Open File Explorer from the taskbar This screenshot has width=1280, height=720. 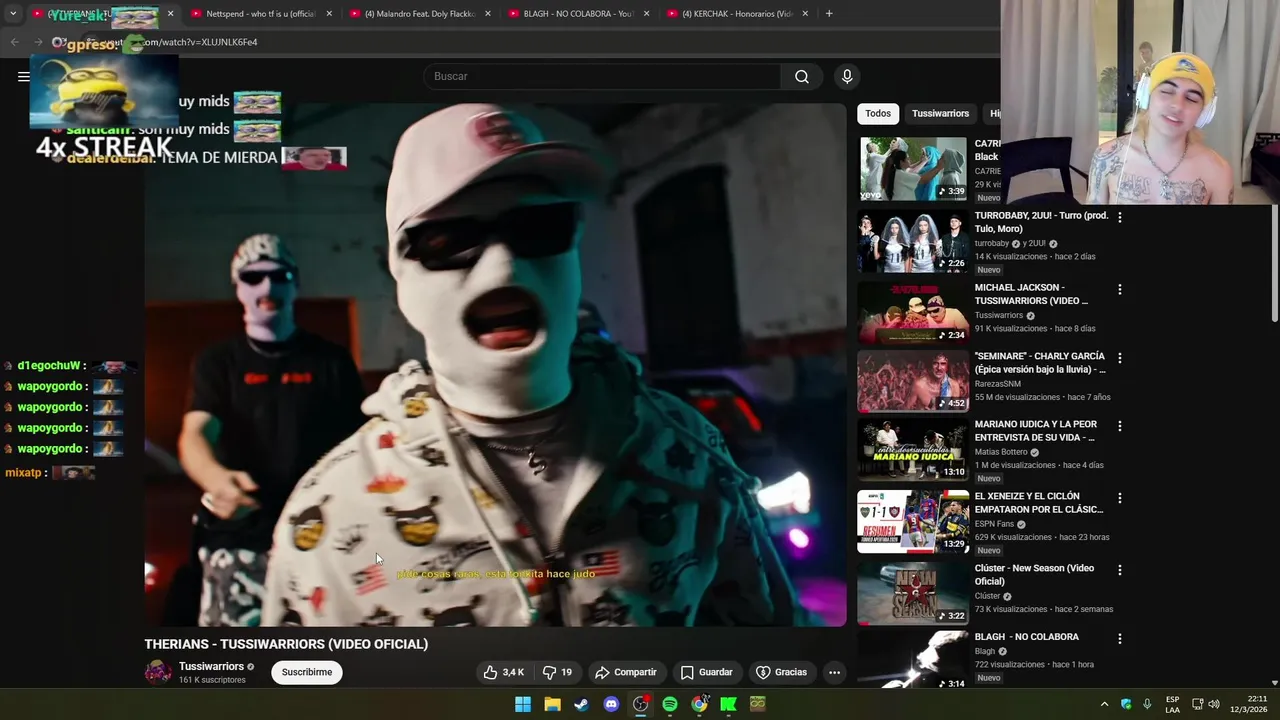552,704
